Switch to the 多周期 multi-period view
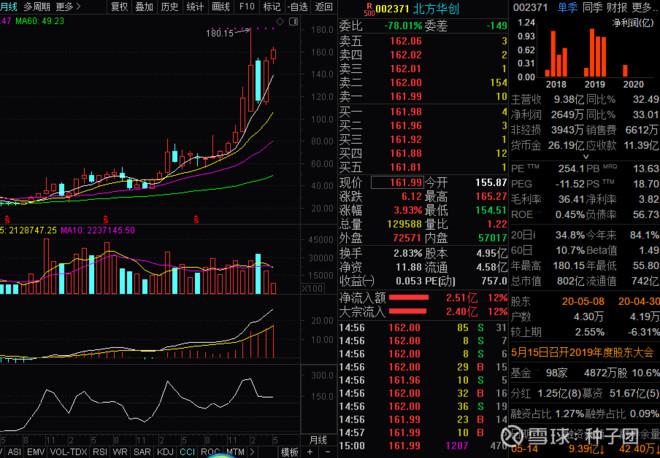Image resolution: width=660 pixels, height=458 pixels. pos(37,7)
